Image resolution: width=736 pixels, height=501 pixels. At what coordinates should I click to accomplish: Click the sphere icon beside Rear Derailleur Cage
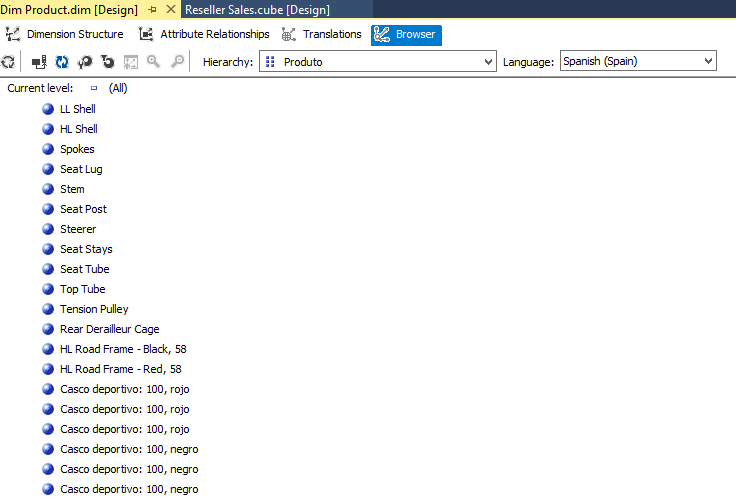48,329
